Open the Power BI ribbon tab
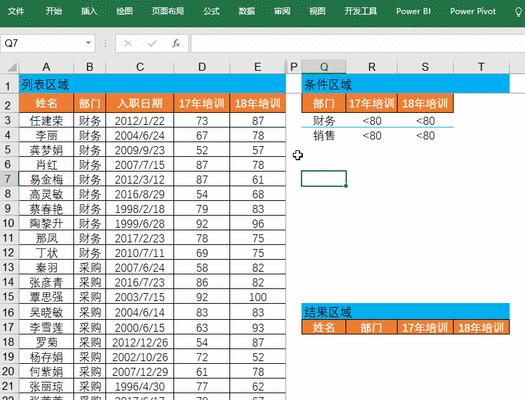This screenshot has height=400, width=525. pos(413,11)
